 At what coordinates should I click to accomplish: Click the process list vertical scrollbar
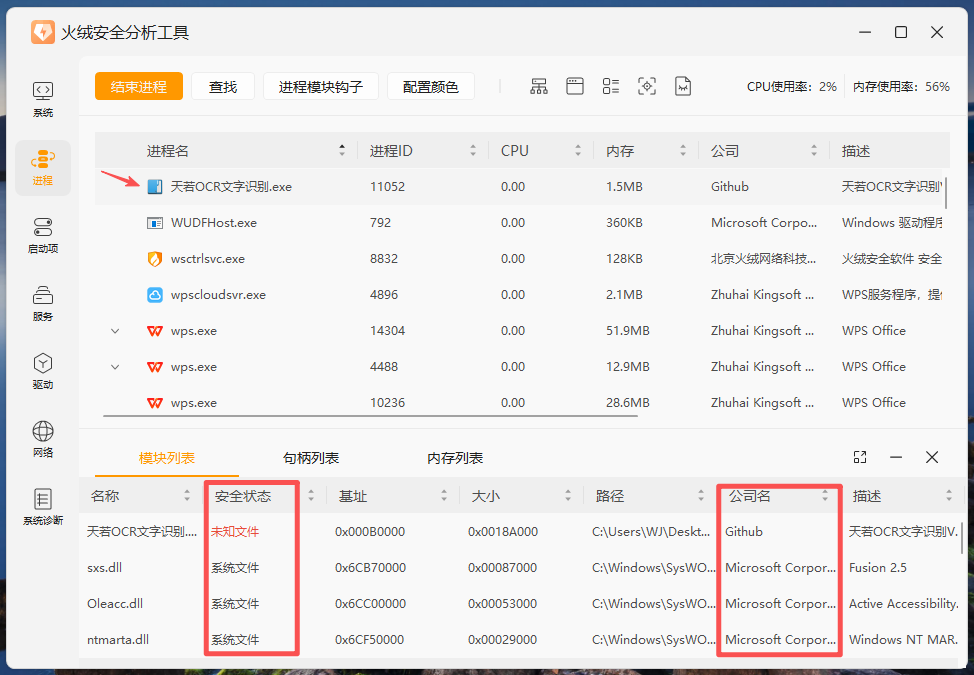point(946,193)
